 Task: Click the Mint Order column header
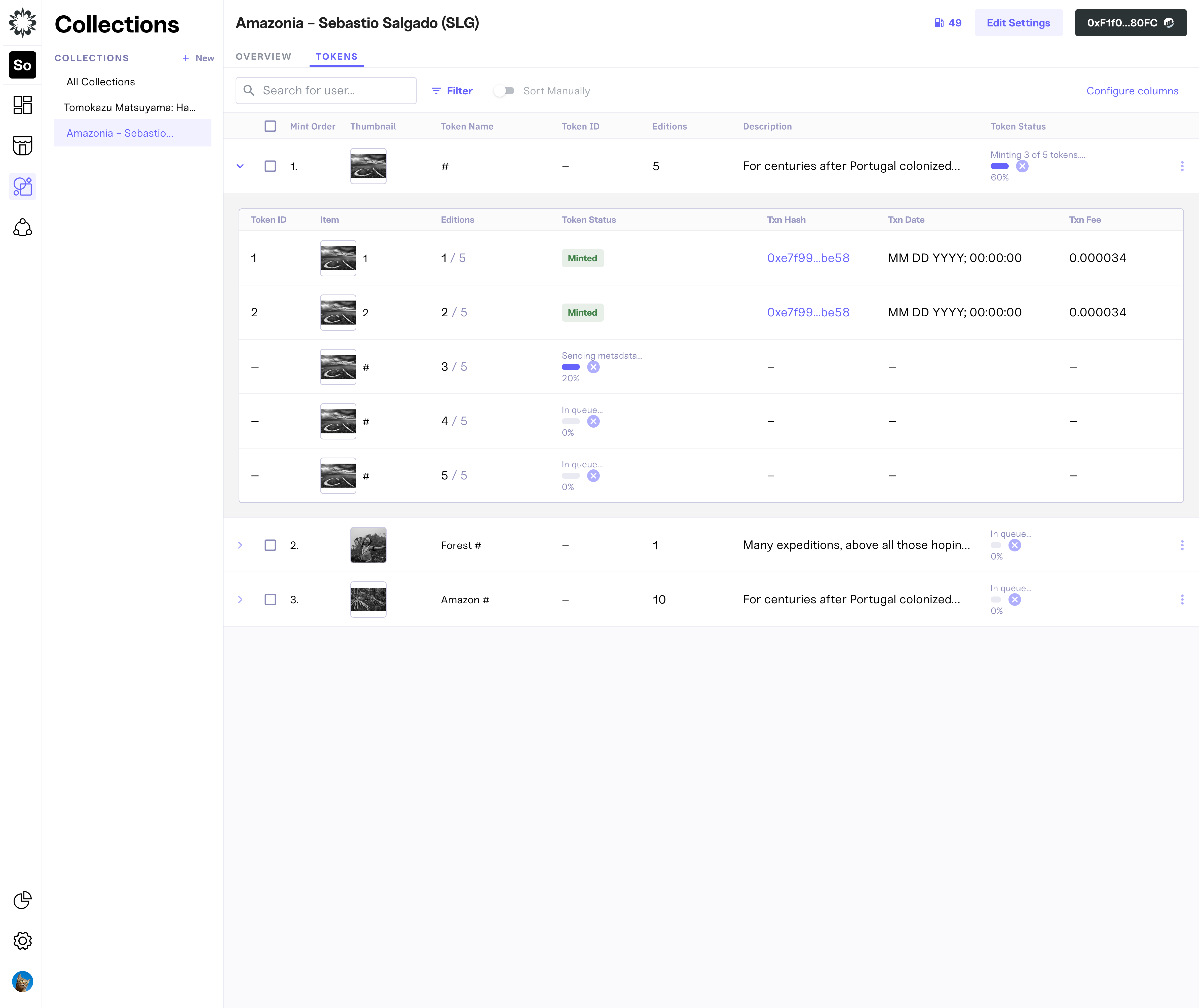pos(313,126)
